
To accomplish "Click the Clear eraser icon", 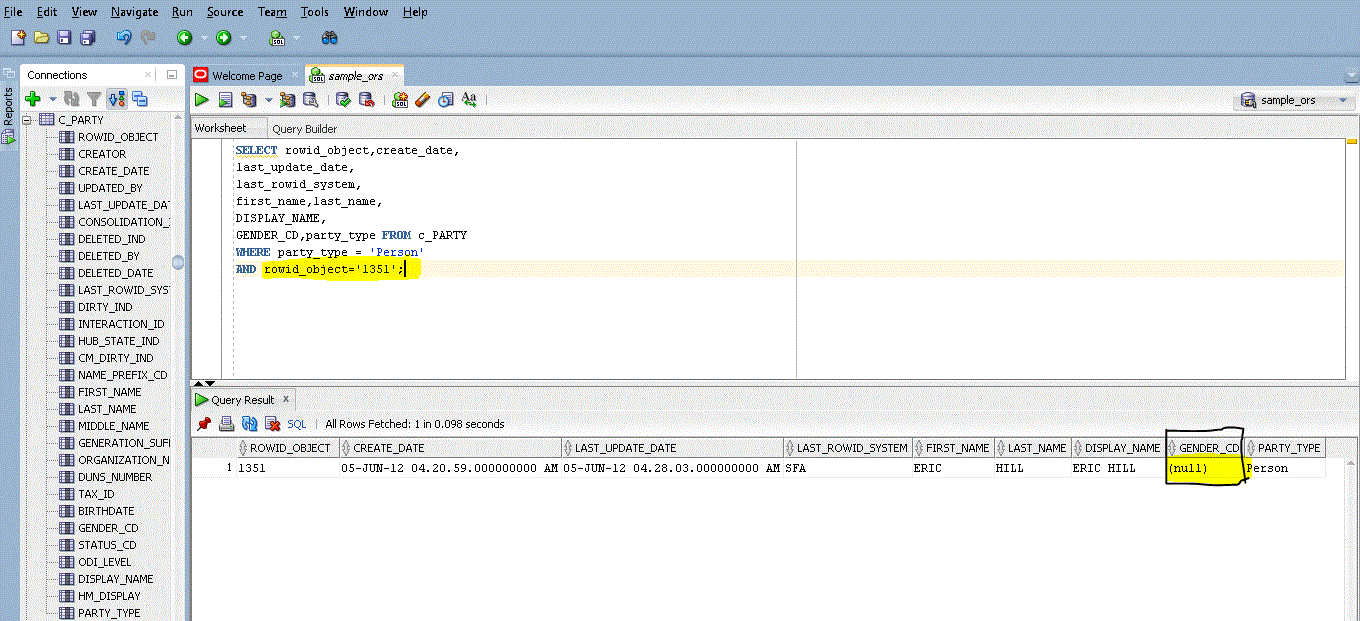I will (422, 99).
